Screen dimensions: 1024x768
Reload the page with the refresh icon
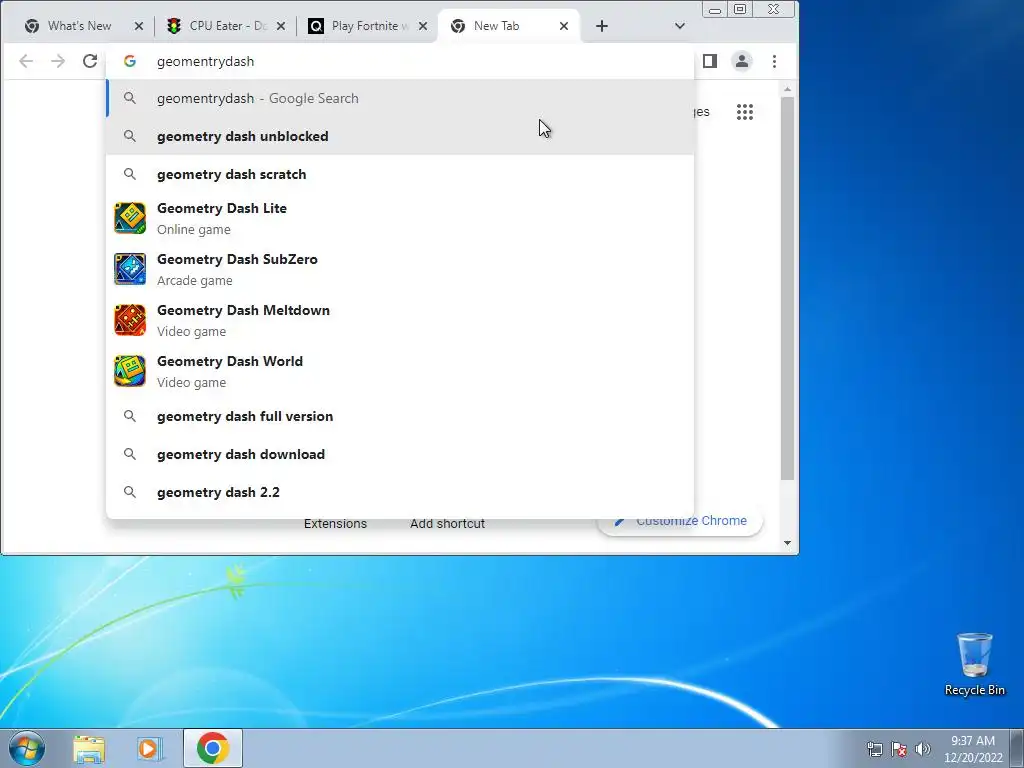click(90, 61)
